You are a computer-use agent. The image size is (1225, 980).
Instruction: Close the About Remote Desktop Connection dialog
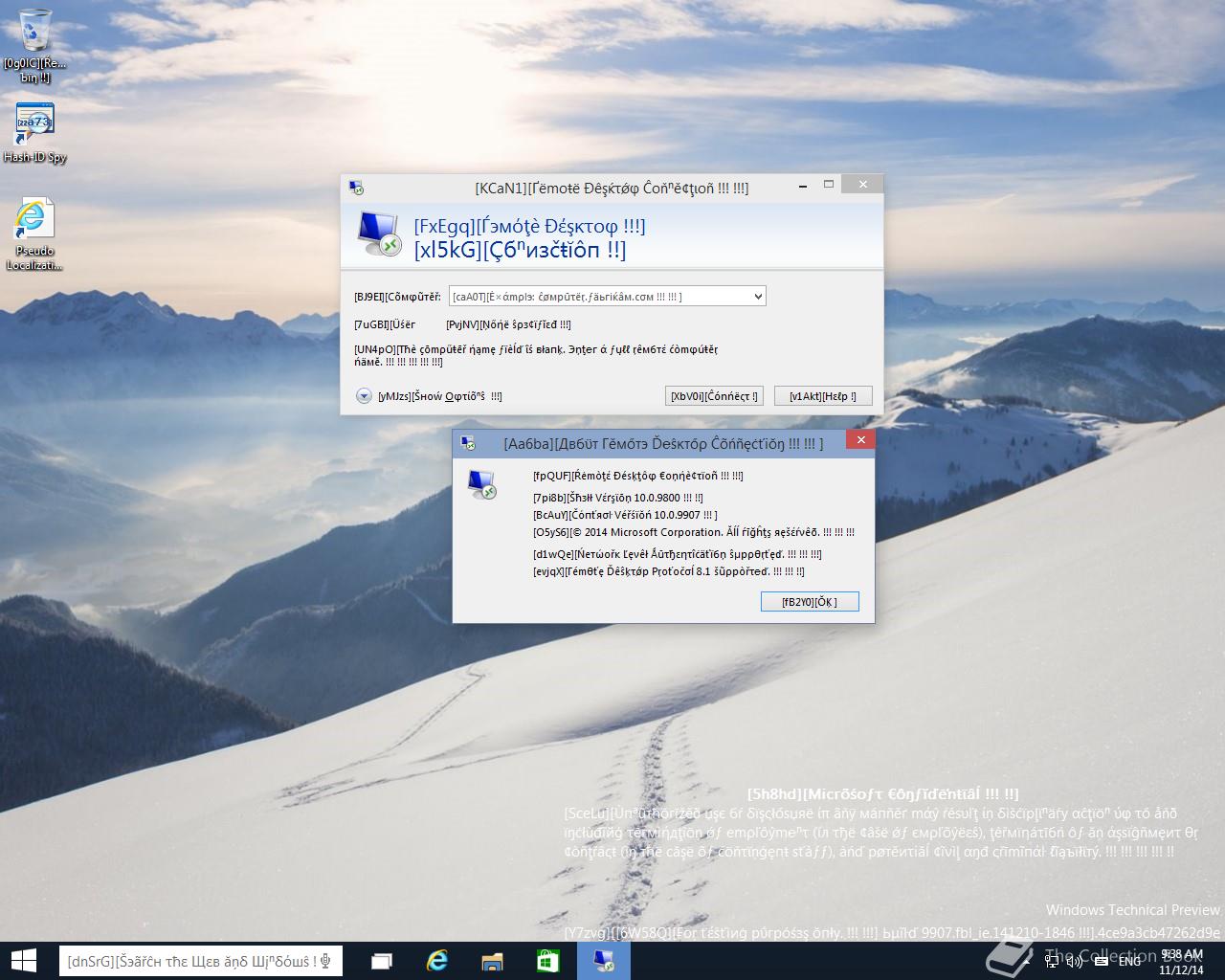(x=860, y=440)
